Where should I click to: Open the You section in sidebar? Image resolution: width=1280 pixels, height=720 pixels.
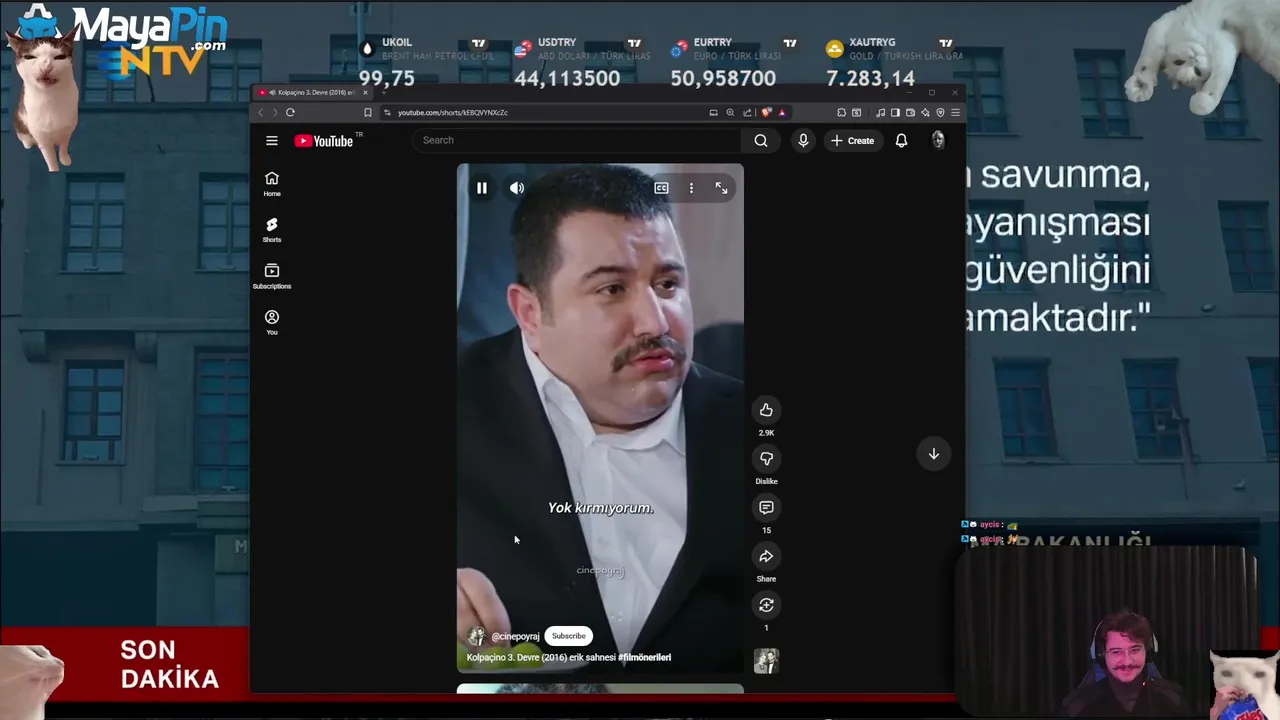pyautogui.click(x=272, y=322)
